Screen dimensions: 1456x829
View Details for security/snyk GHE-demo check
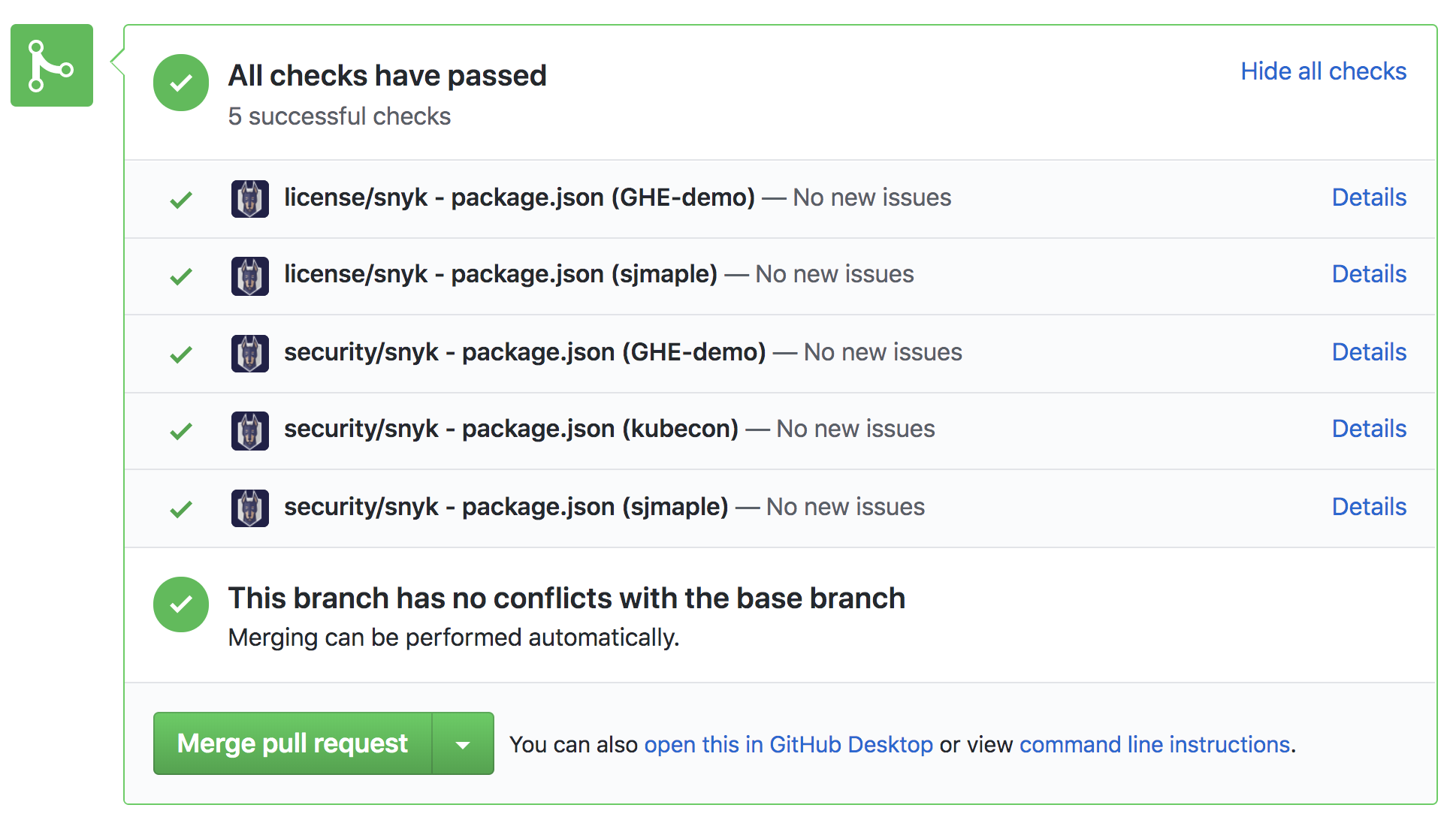(1368, 352)
